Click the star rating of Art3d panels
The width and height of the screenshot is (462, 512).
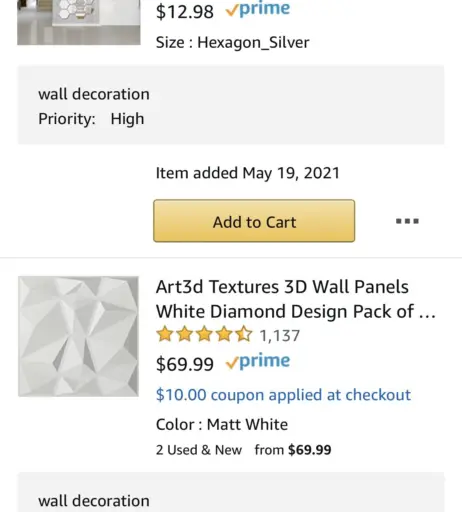[x=204, y=334]
